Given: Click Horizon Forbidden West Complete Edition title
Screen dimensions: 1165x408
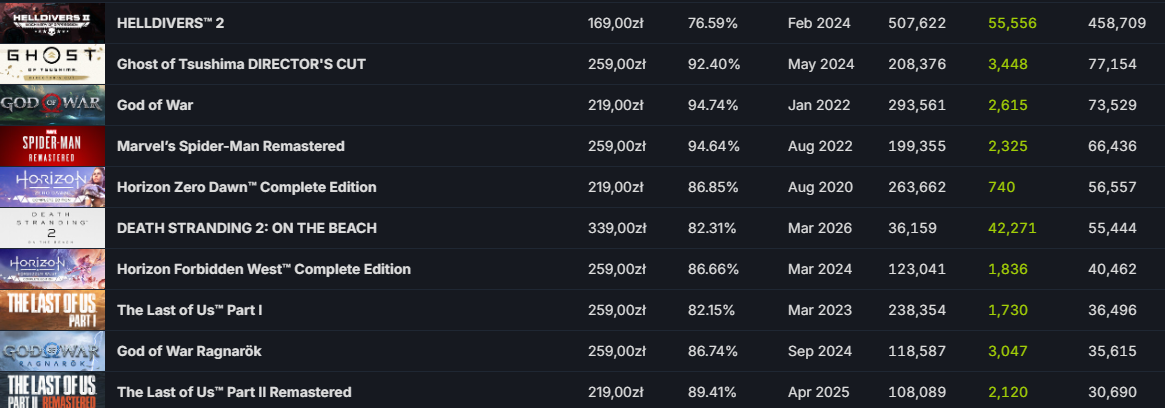Looking at the screenshot, I should coord(263,269).
